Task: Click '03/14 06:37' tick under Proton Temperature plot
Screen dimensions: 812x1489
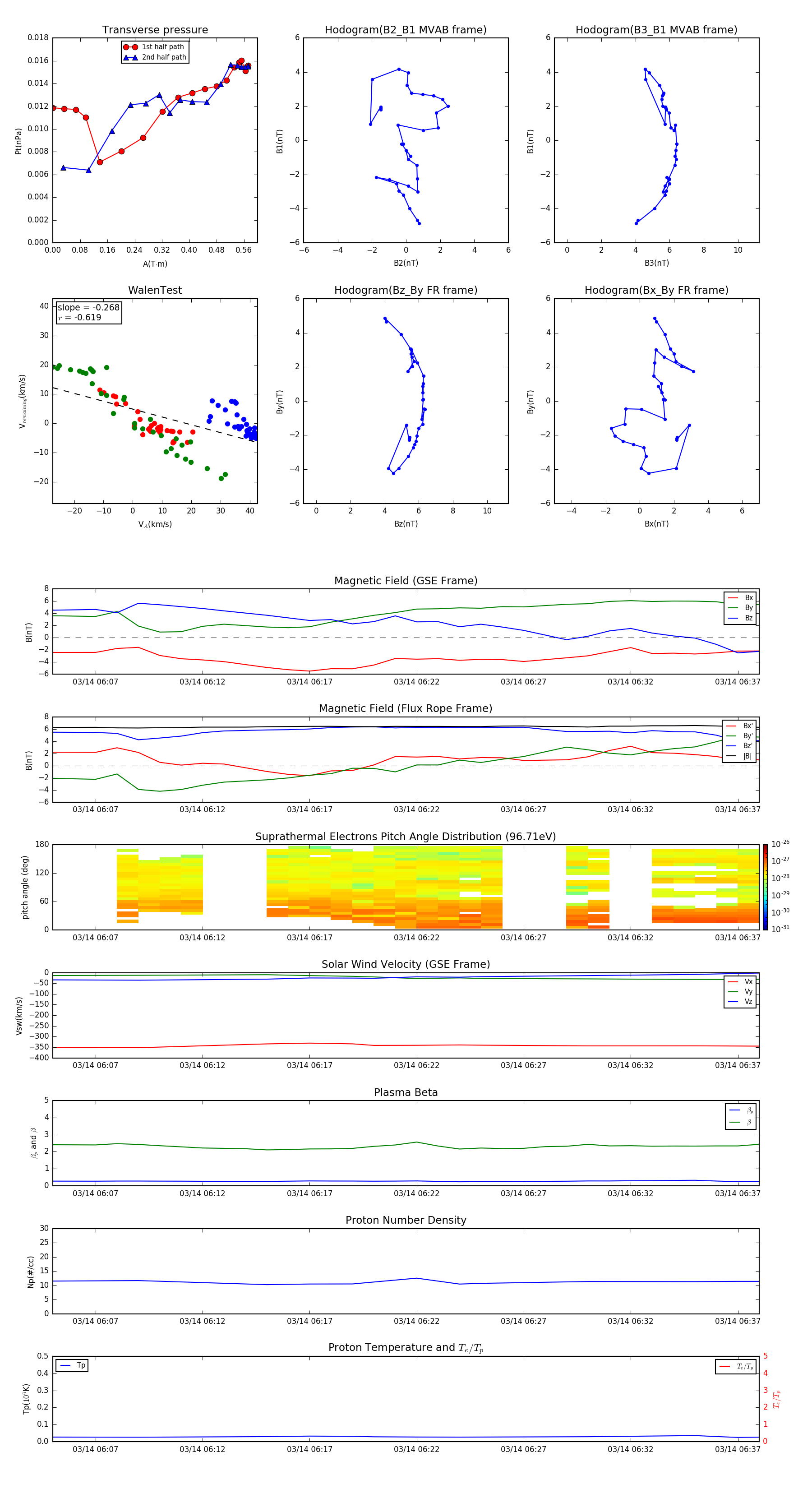Action: (x=738, y=1449)
